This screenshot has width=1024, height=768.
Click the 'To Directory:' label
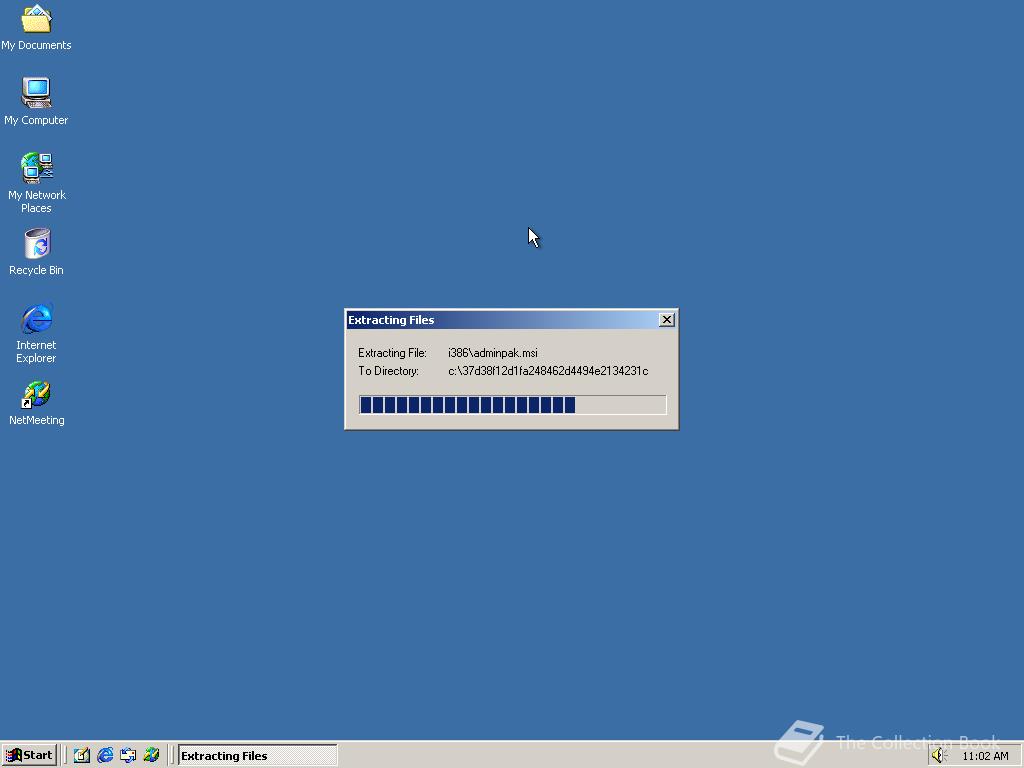(388, 371)
